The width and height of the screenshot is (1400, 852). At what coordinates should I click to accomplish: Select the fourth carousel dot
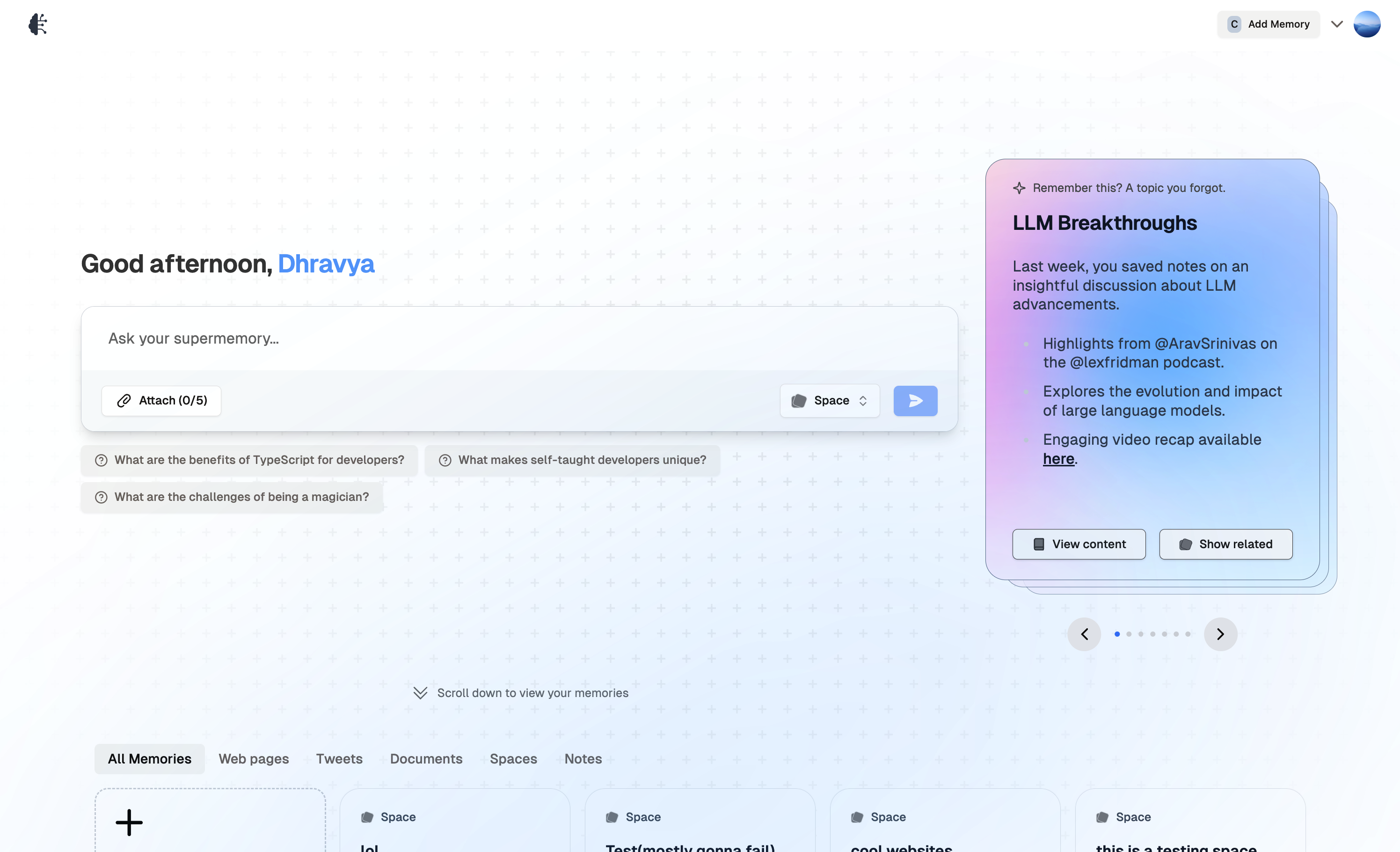(1153, 634)
